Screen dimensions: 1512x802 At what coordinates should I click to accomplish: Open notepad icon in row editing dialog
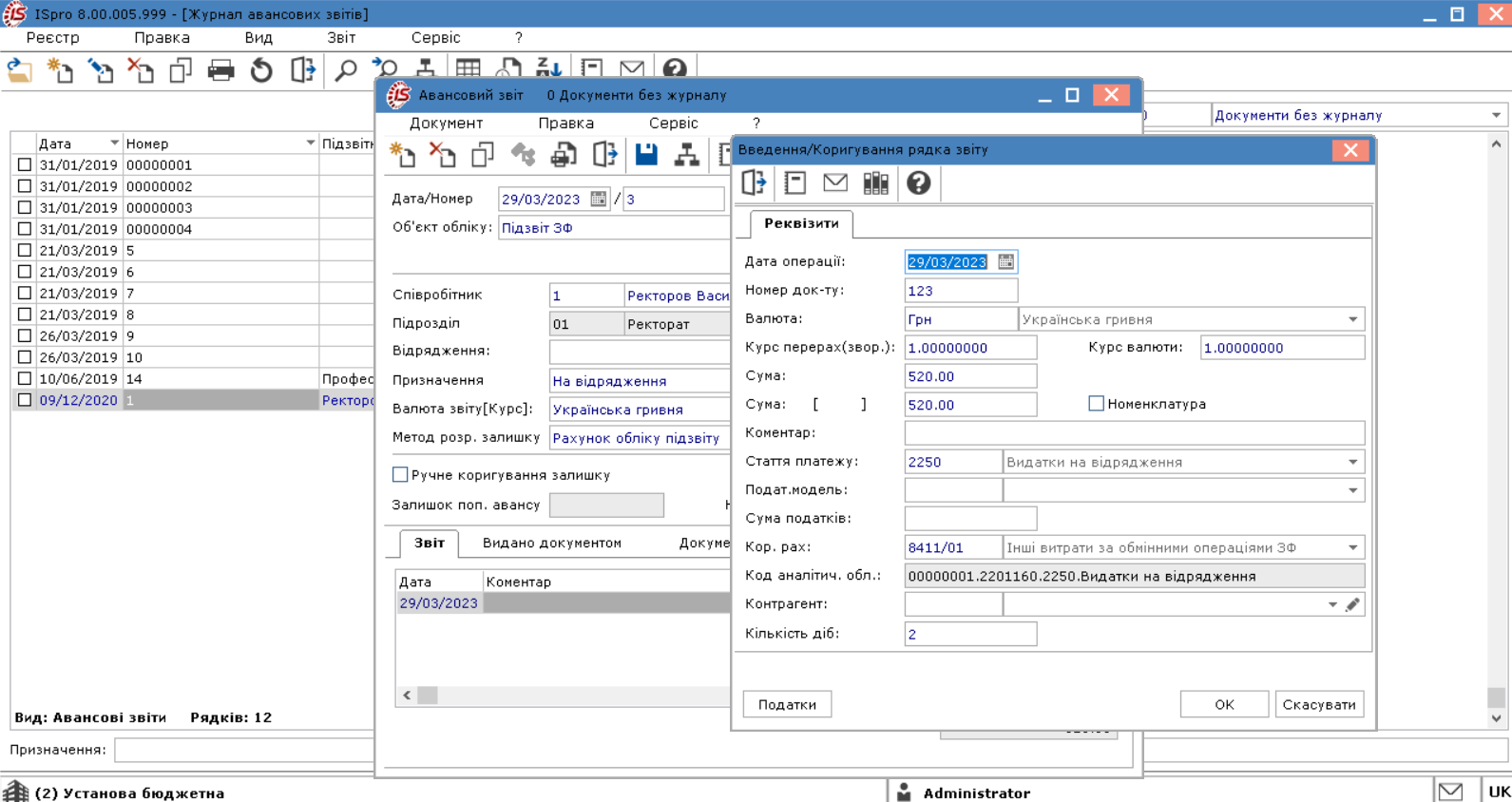pos(794,182)
